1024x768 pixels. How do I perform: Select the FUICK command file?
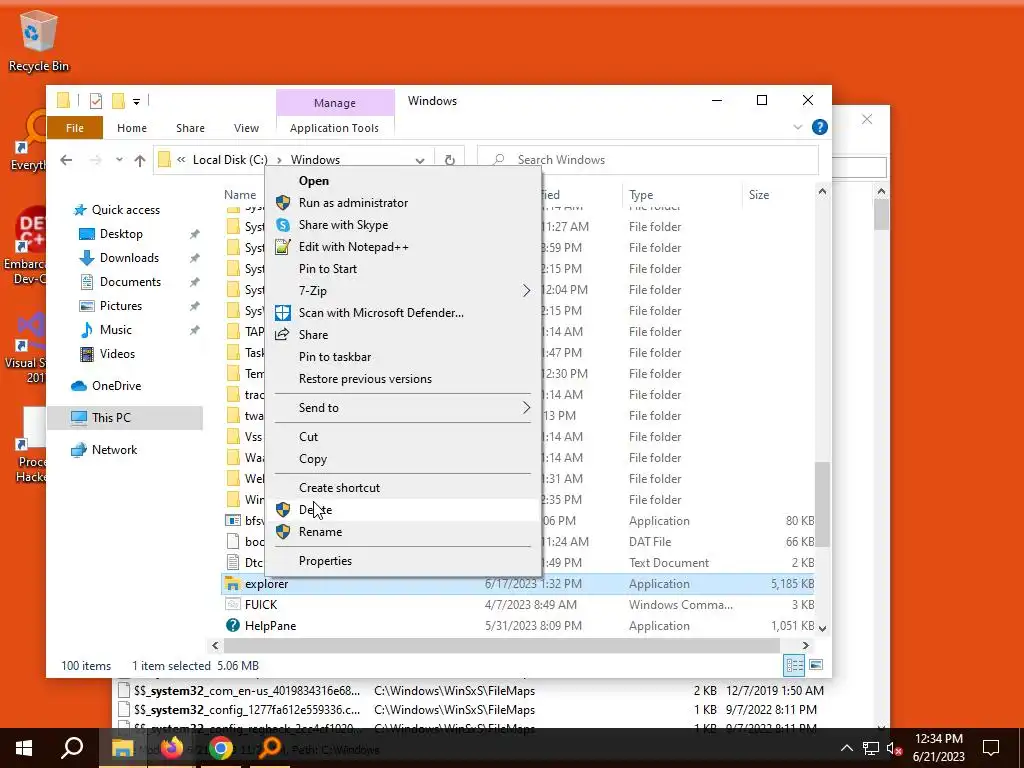pos(261,605)
